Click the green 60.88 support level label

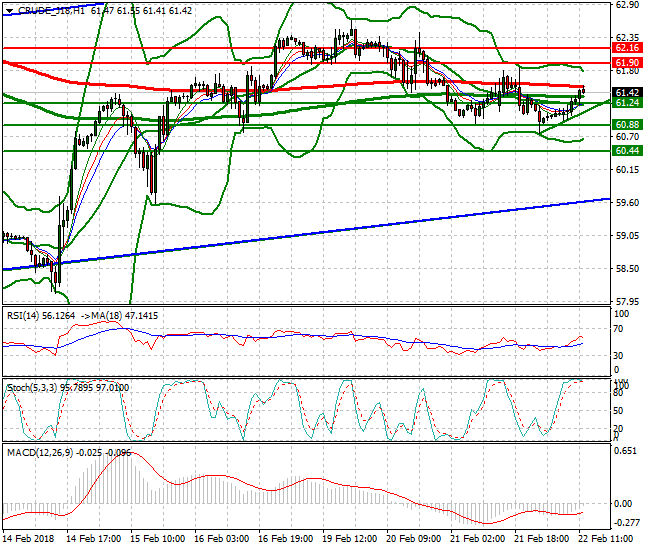(627, 124)
